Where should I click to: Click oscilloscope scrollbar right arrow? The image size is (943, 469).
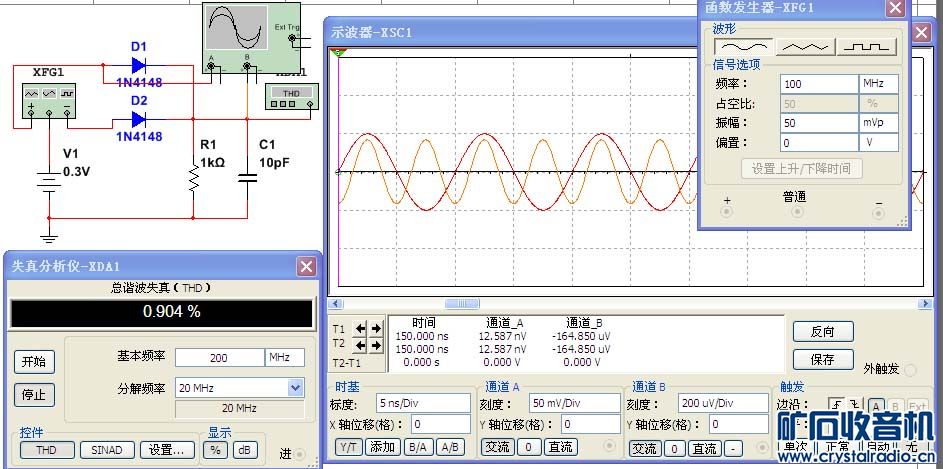[926, 304]
